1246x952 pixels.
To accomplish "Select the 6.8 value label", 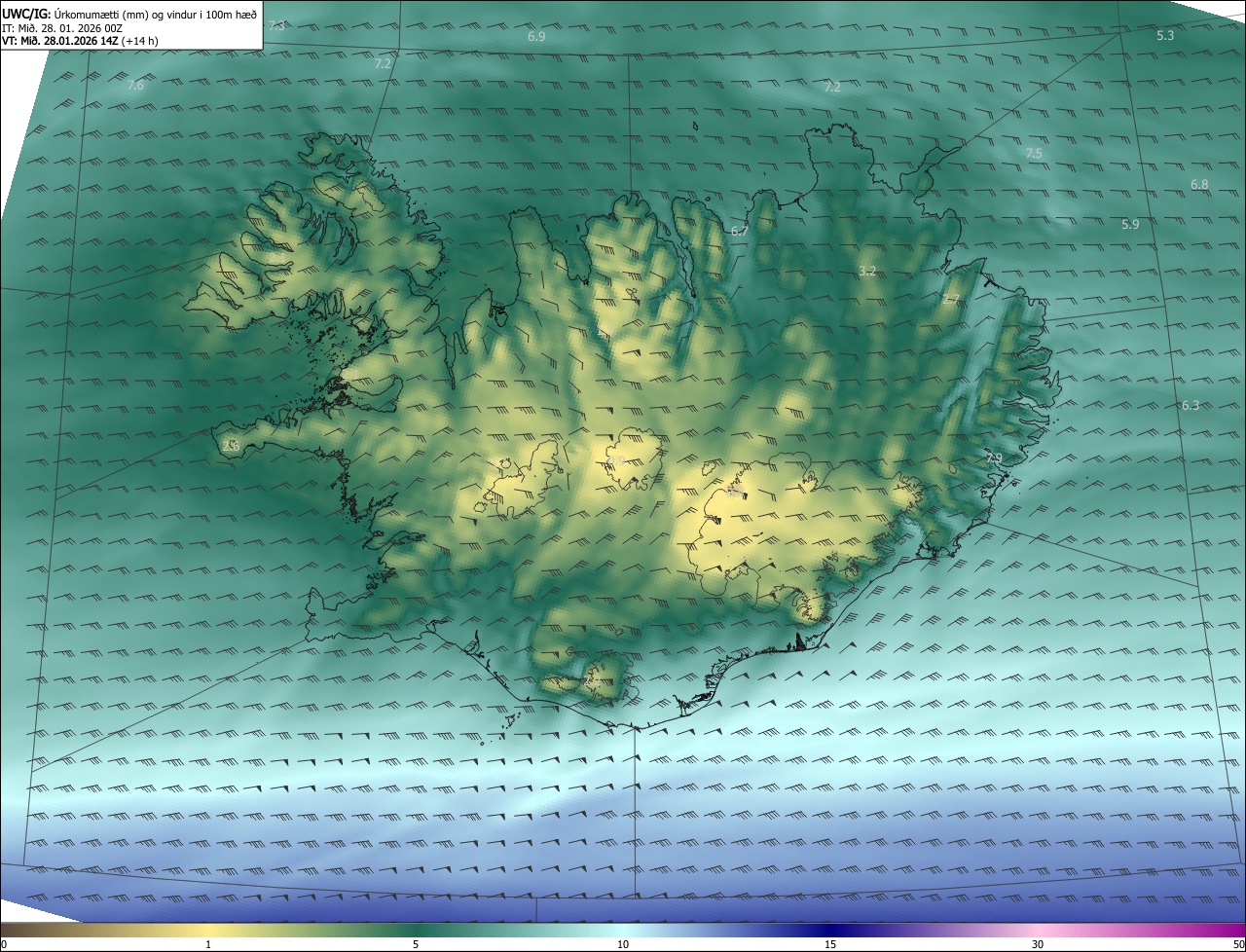I will pyautogui.click(x=1199, y=185).
